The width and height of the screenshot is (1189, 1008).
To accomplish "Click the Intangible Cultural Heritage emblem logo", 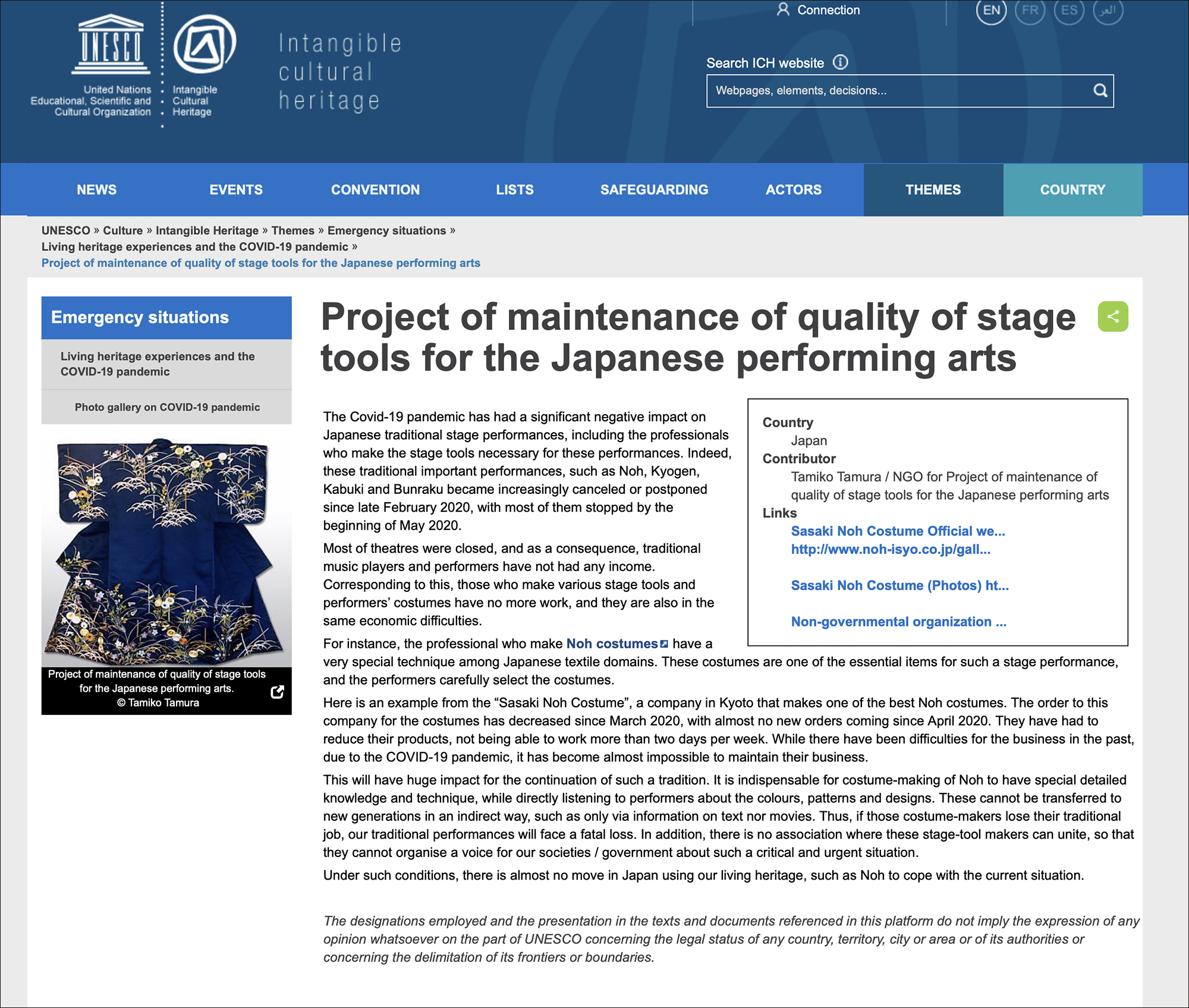I will tap(204, 45).
